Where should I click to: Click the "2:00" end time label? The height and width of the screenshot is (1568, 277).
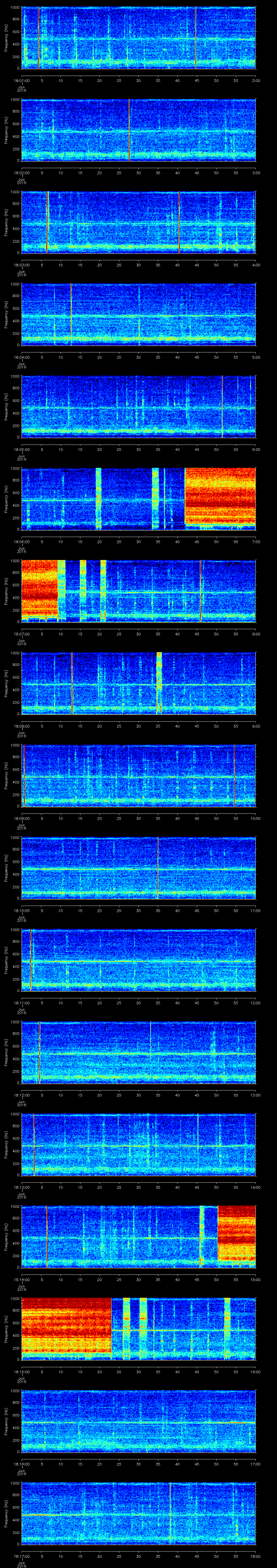point(256,80)
